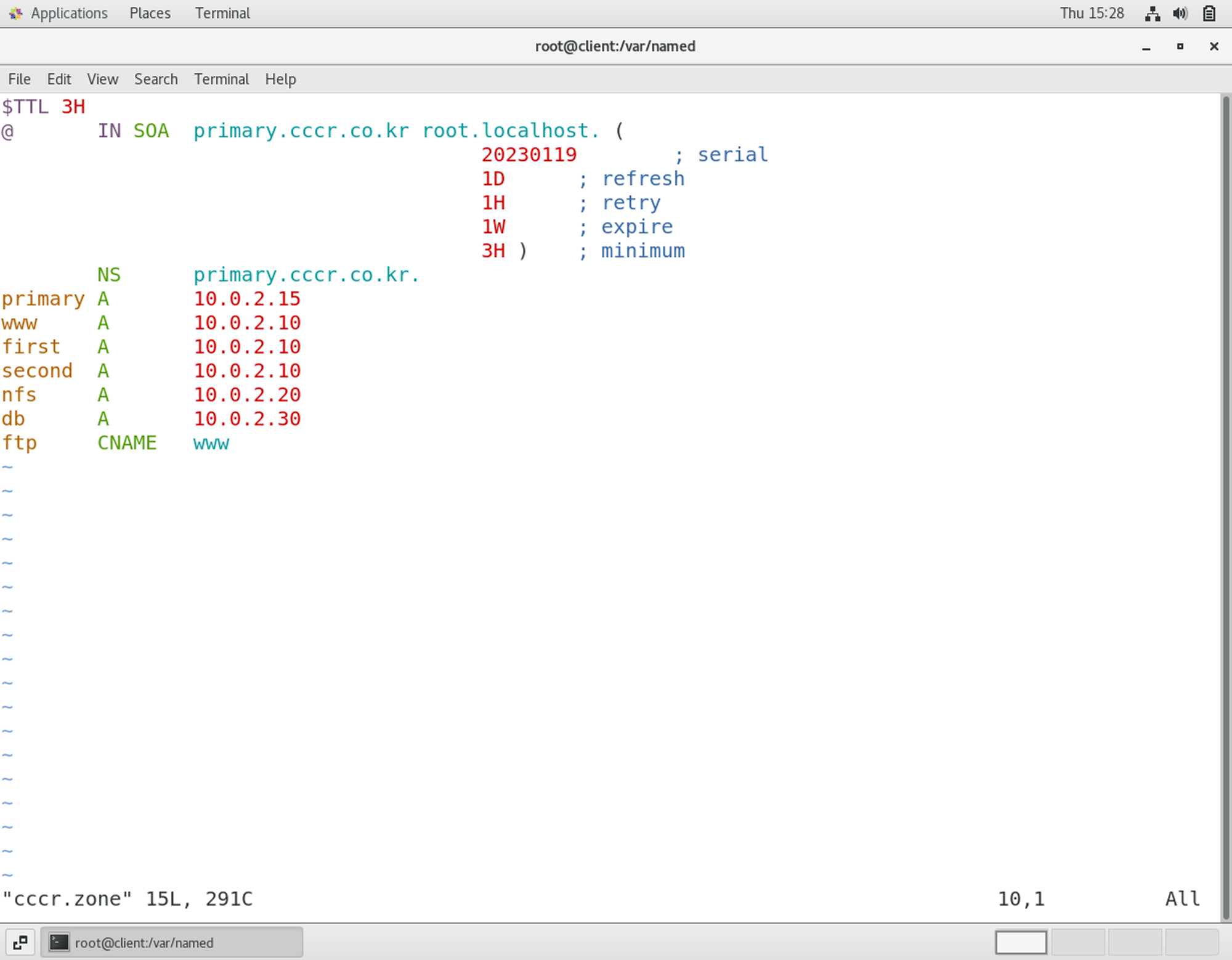1232x960 pixels.
Task: Minimize the terminal window
Action: pyautogui.click(x=1146, y=47)
